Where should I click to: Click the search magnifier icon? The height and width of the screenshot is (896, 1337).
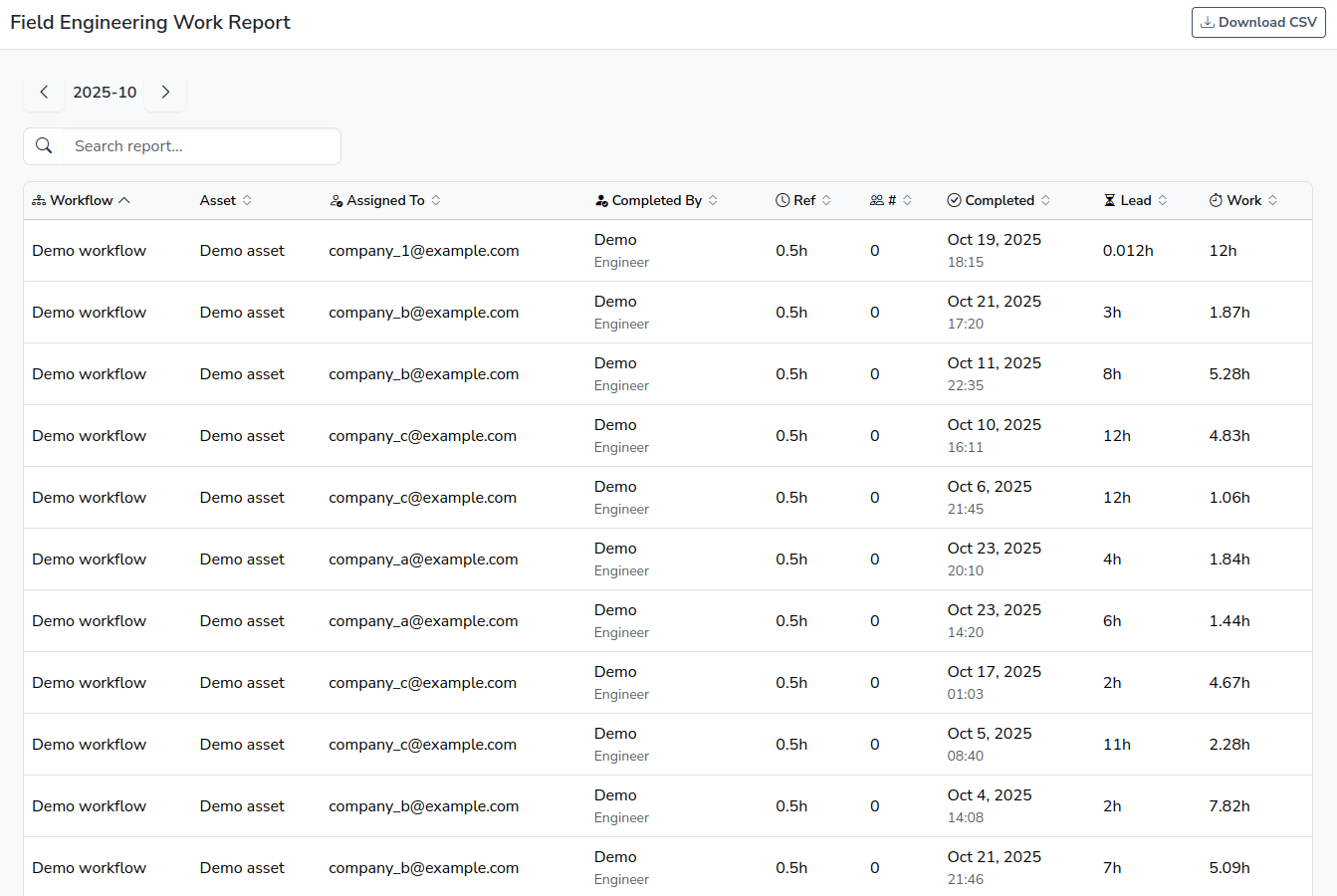(x=44, y=145)
